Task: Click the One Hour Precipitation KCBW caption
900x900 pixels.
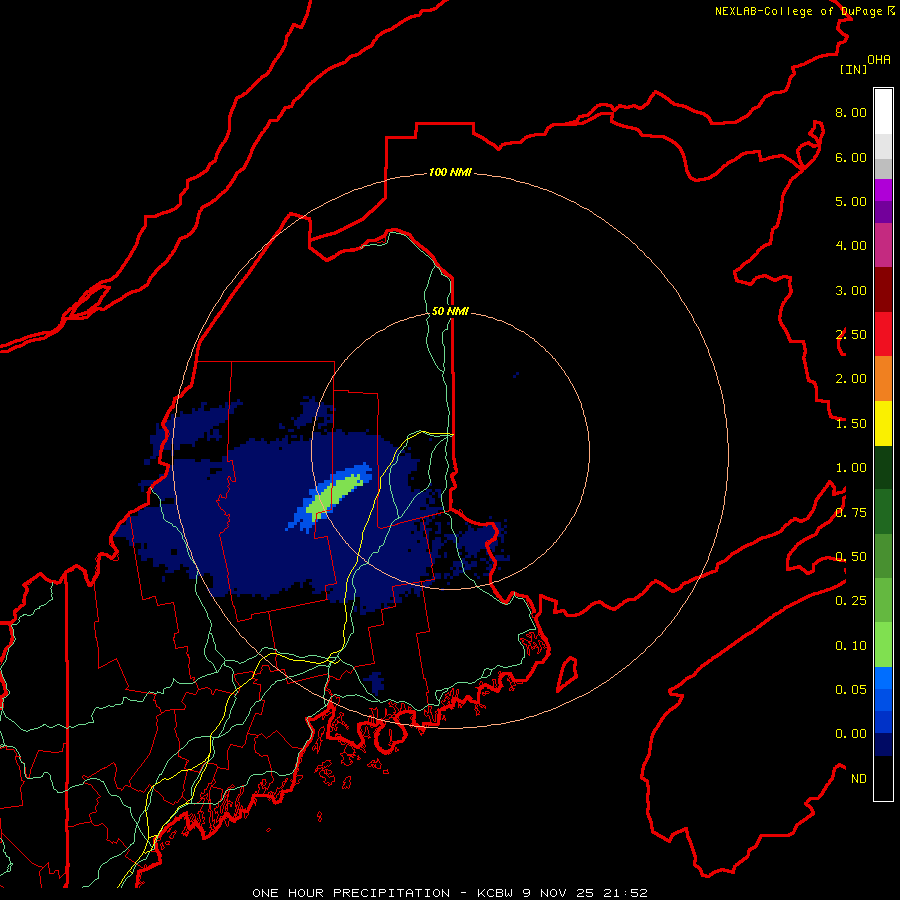Action: click(x=450, y=893)
